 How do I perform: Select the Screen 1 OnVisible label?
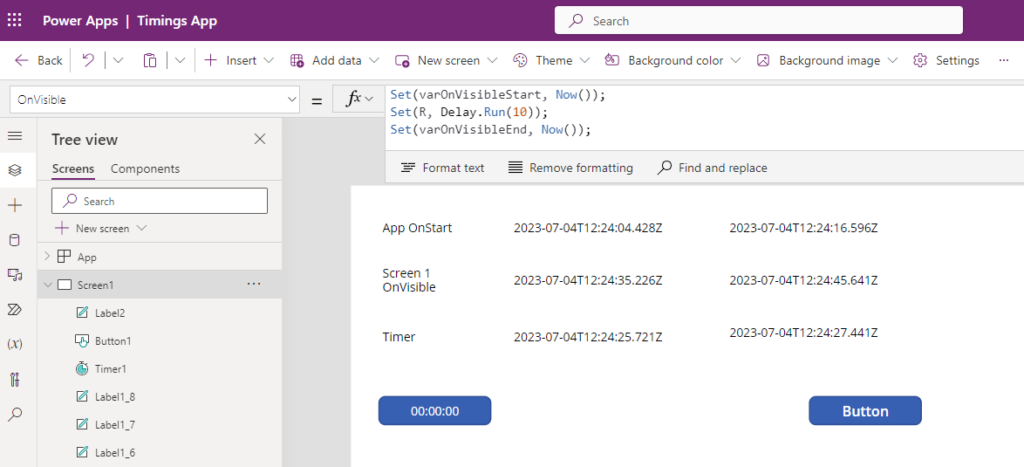click(409, 280)
